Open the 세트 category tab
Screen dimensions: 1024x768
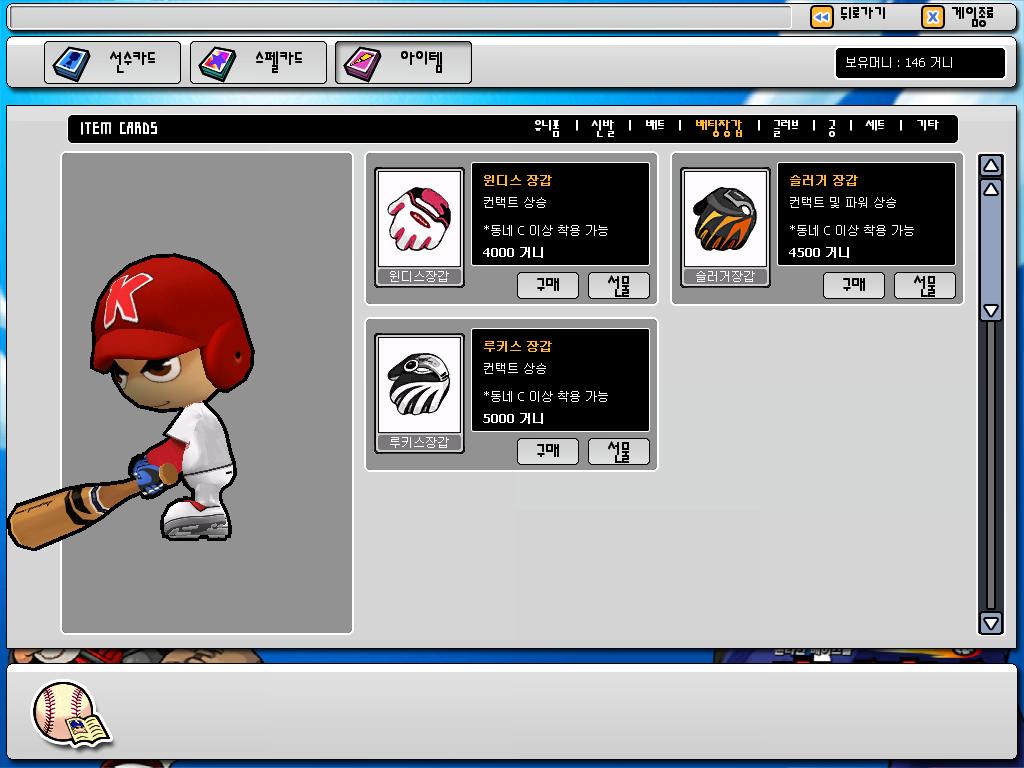875,127
